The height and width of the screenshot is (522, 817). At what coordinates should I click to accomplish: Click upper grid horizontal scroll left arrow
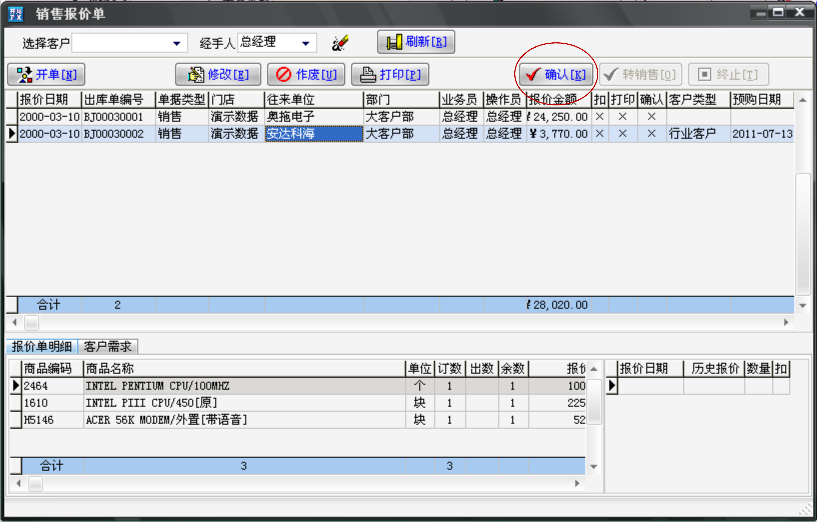click(x=15, y=322)
